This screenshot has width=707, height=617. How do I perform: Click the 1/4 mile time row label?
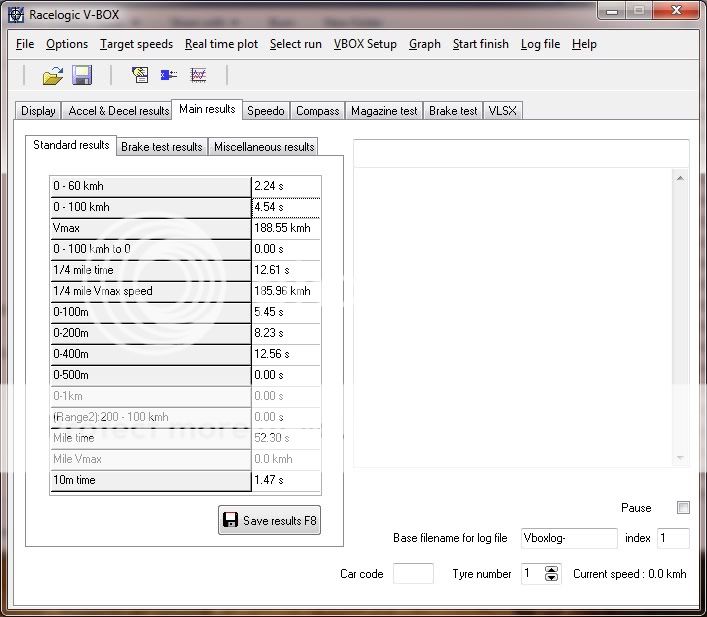tap(151, 270)
